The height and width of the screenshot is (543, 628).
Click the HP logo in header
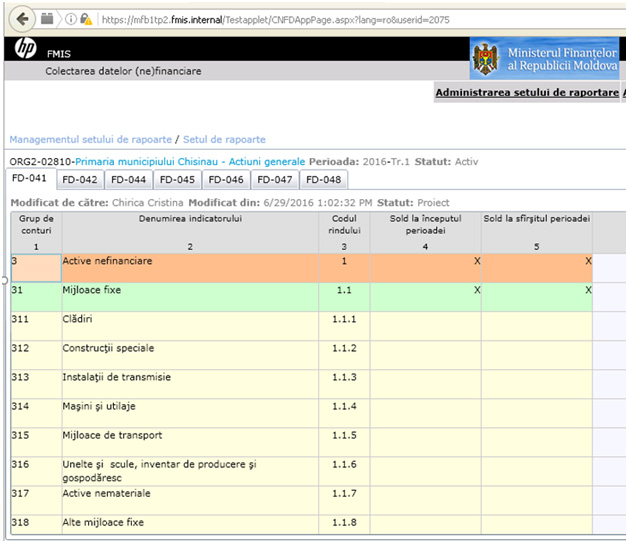[26, 48]
